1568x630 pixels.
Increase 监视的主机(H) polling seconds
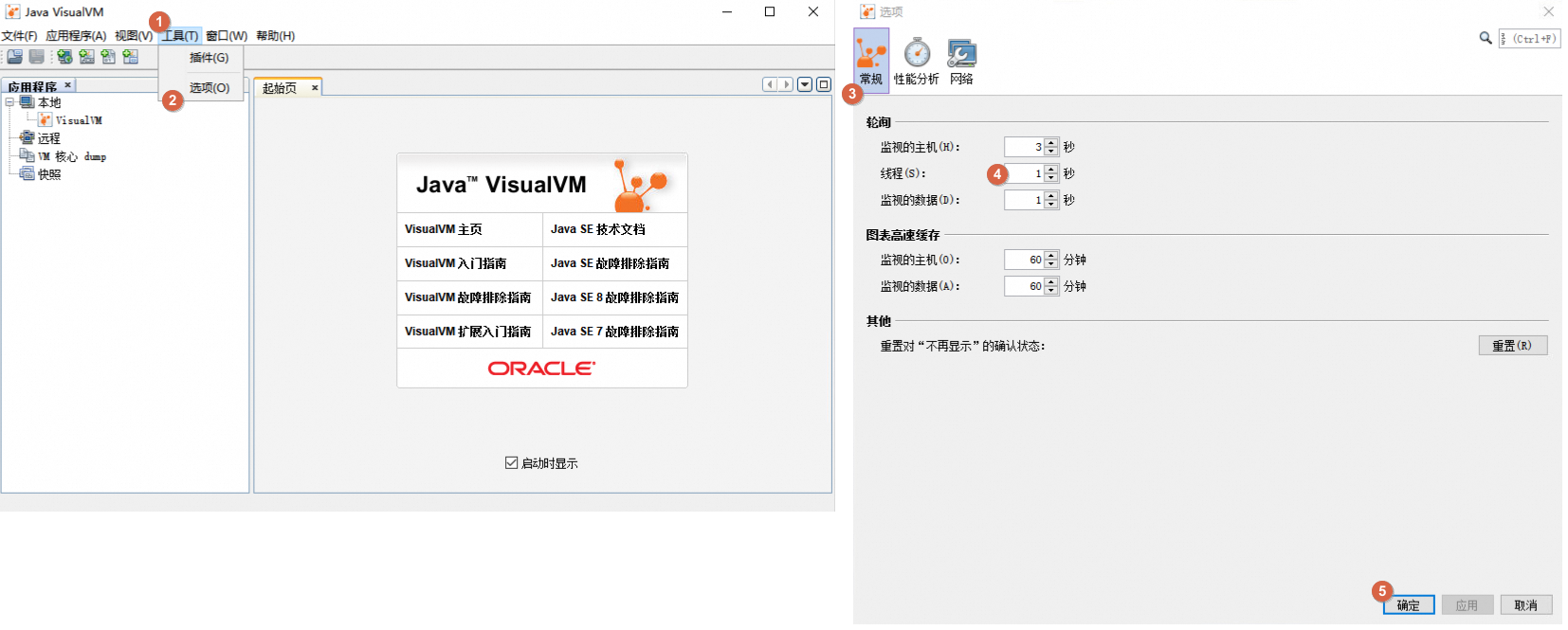pyautogui.click(x=1051, y=143)
